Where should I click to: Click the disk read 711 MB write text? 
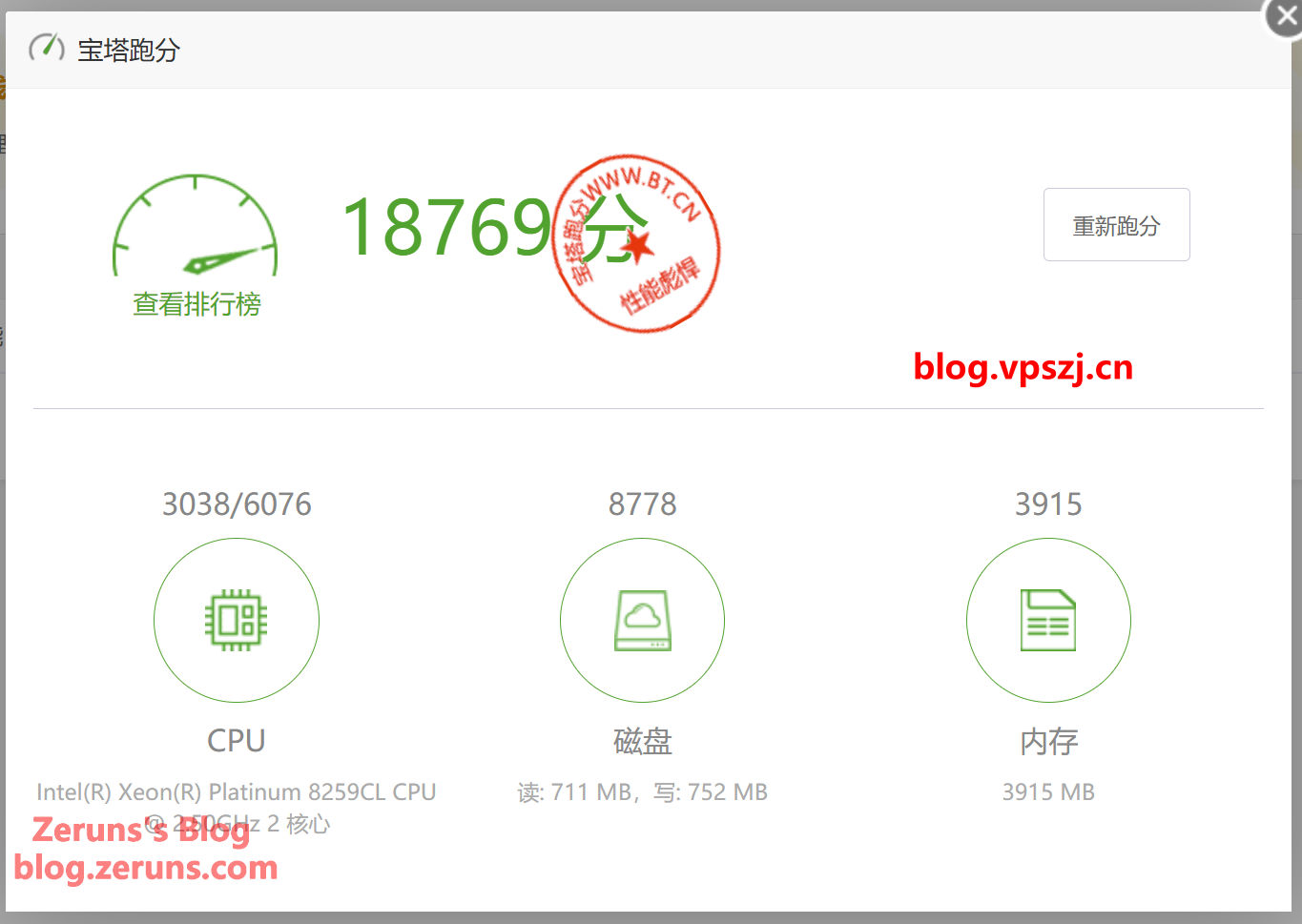point(642,792)
